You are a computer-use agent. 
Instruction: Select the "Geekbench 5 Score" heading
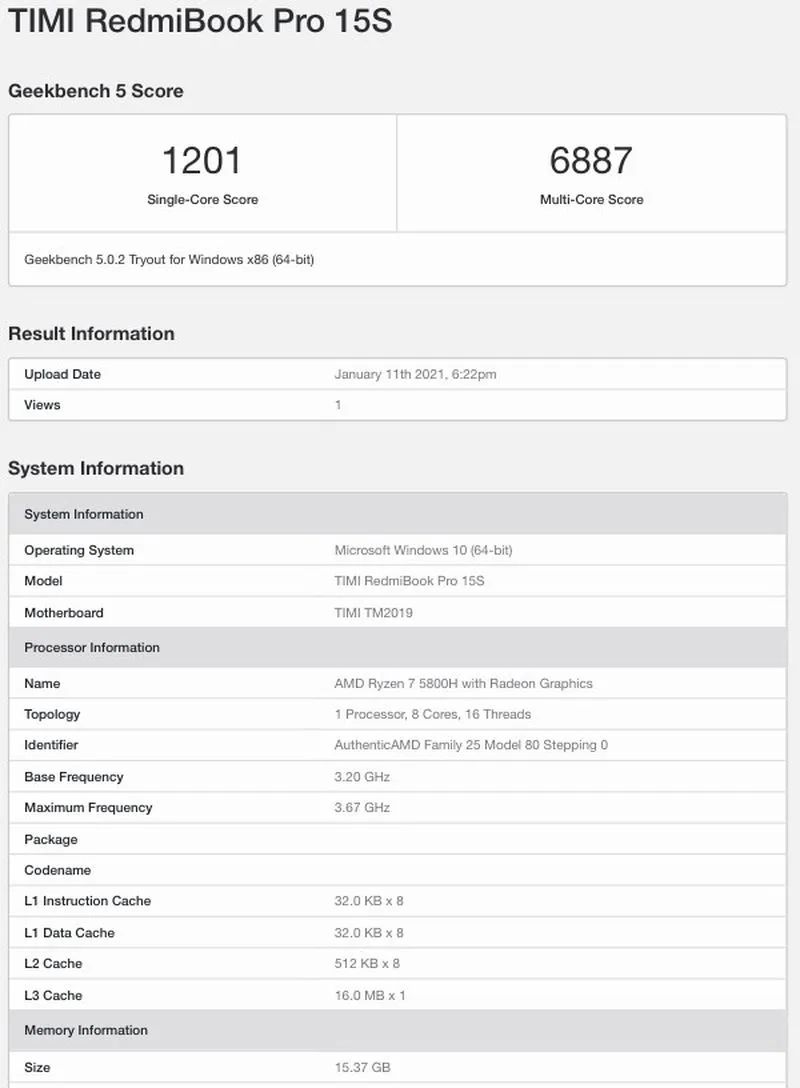click(96, 91)
